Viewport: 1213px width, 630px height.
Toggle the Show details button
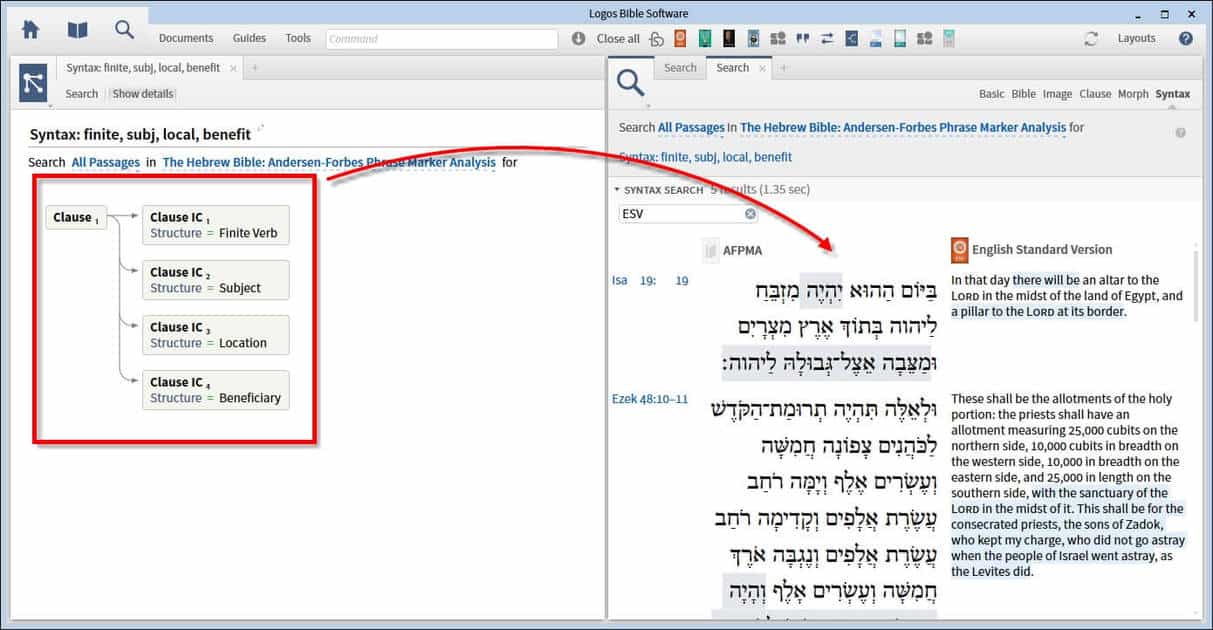pos(143,94)
